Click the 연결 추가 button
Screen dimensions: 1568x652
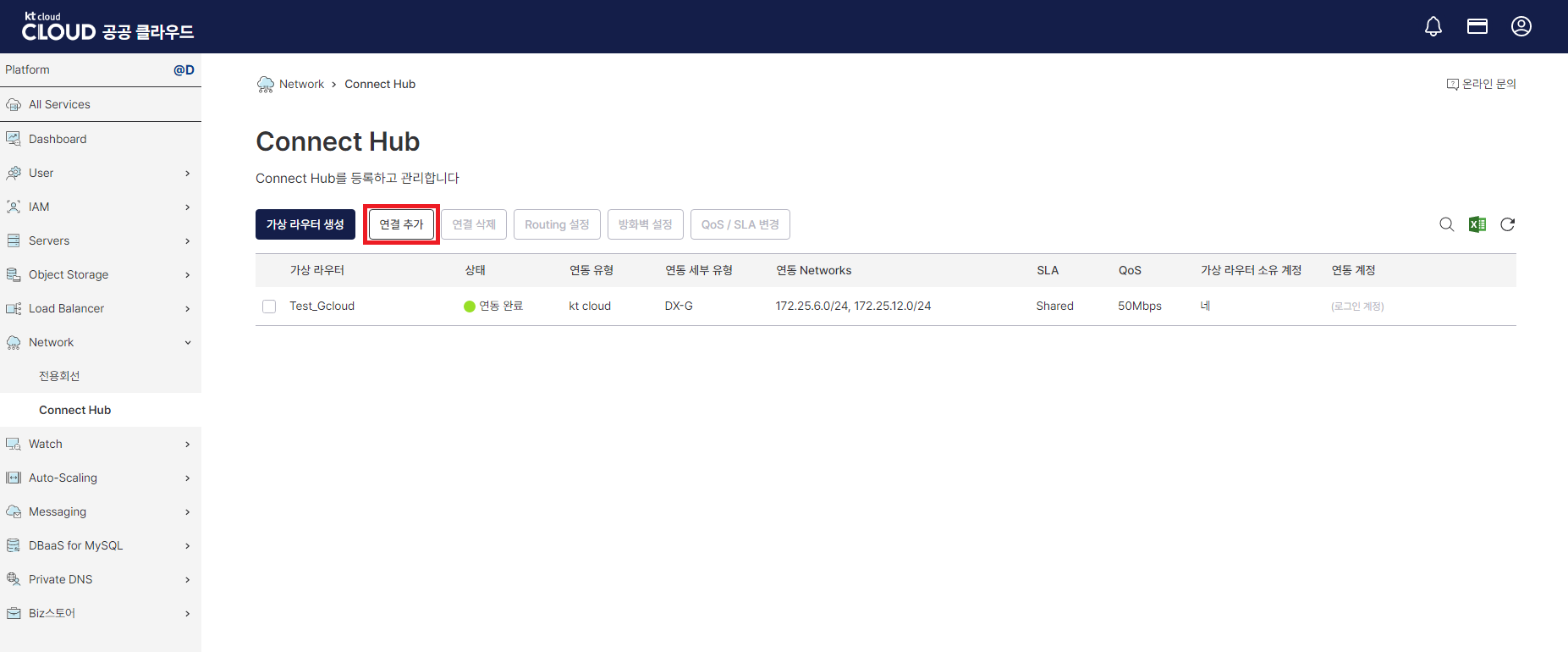click(x=401, y=224)
